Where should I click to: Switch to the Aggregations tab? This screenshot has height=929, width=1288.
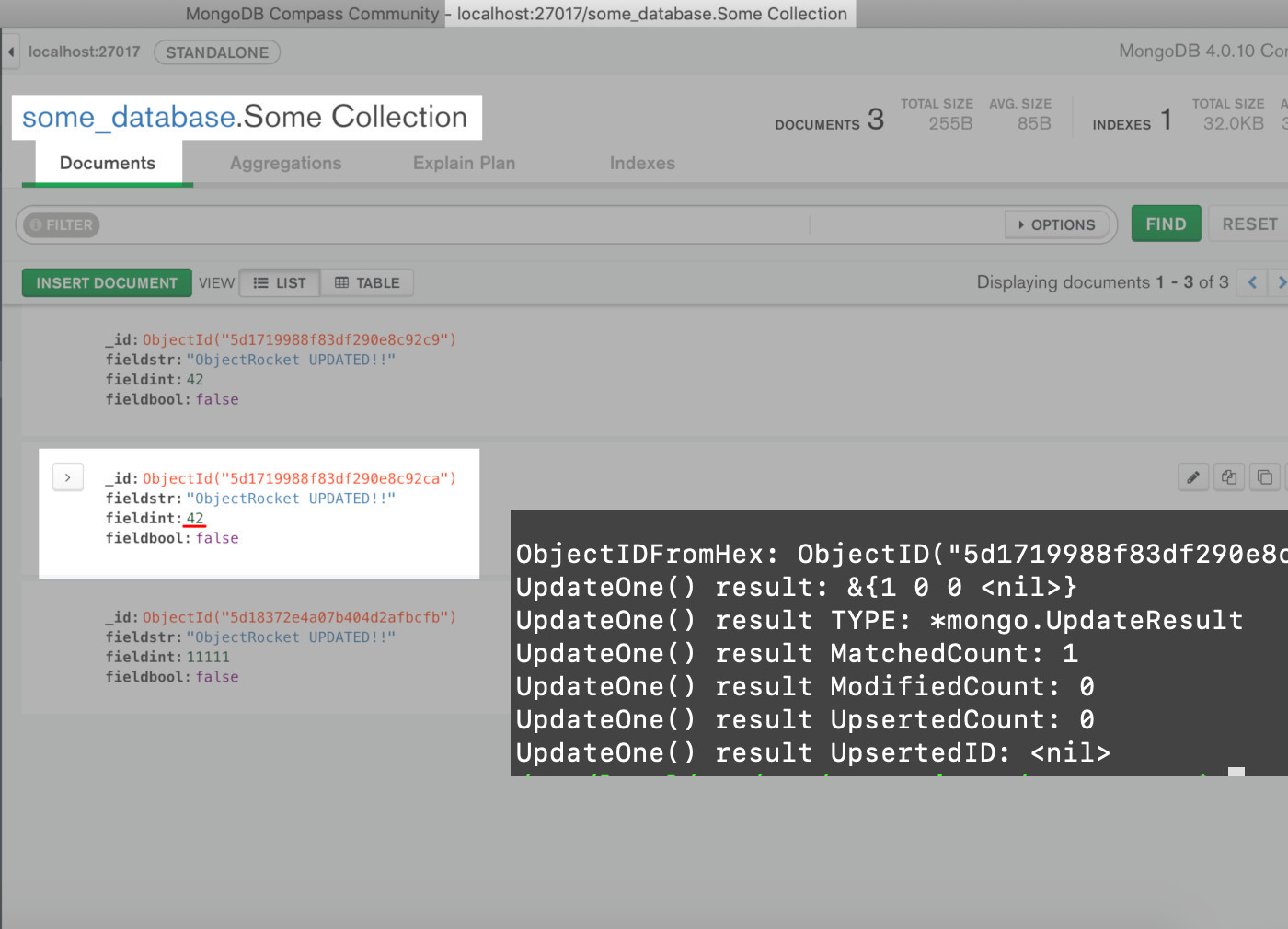[285, 163]
